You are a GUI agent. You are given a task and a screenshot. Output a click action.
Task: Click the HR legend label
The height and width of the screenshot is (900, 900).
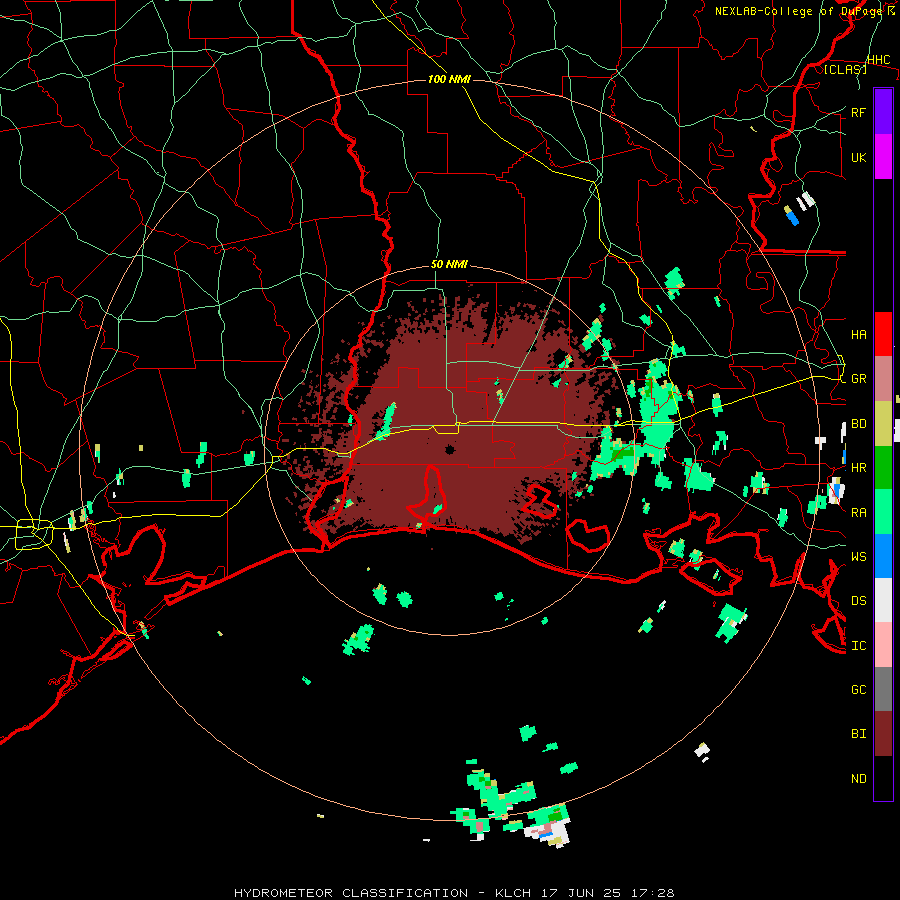(859, 468)
